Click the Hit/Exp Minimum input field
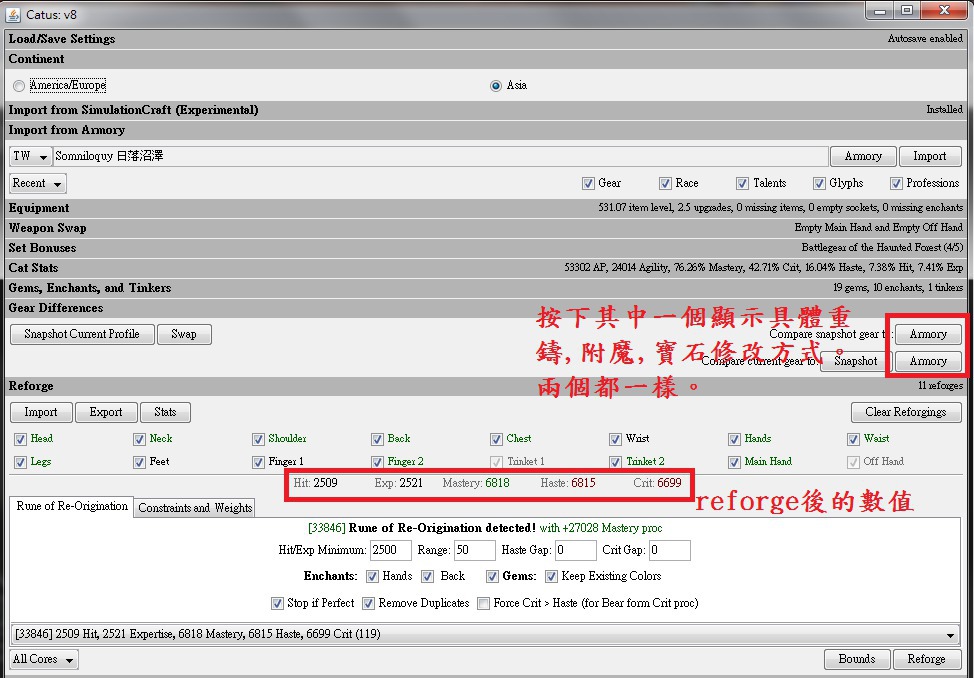The height and width of the screenshot is (678, 974). [391, 551]
